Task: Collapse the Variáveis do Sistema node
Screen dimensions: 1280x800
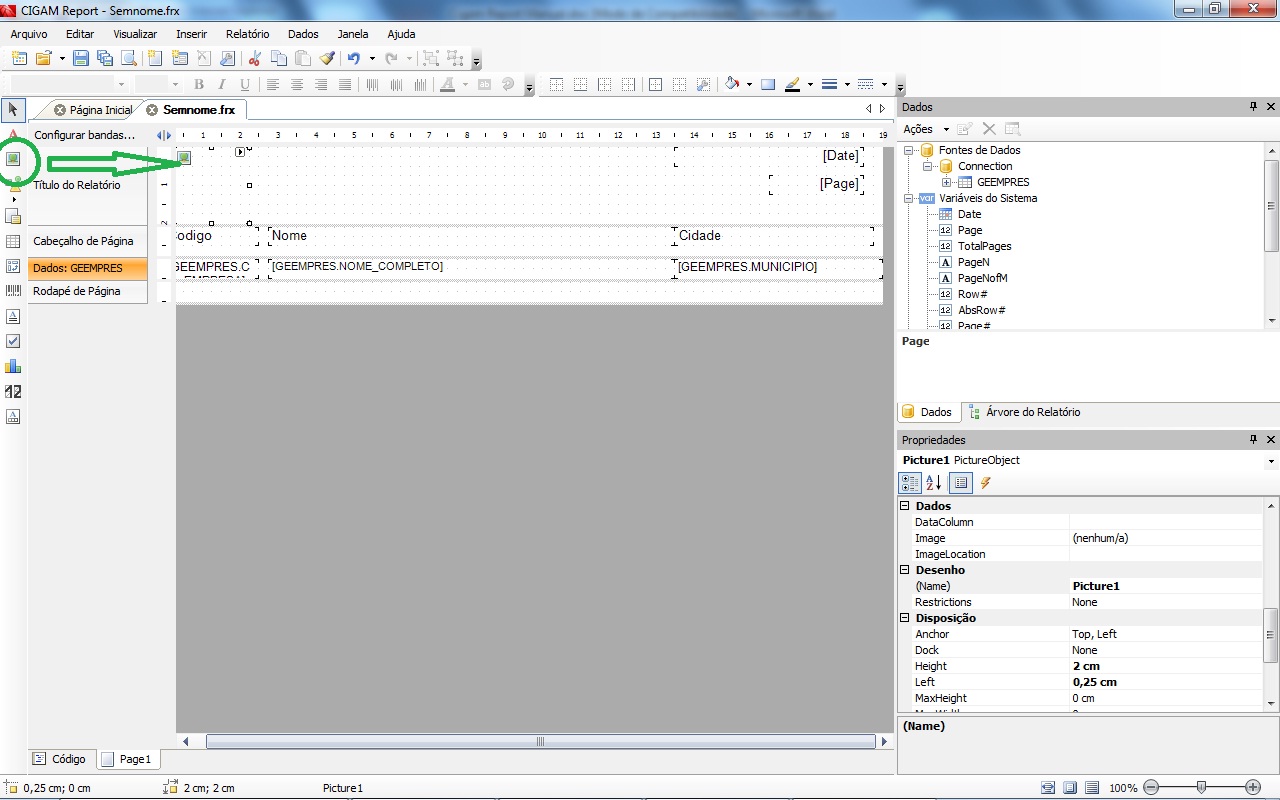Action: (x=909, y=198)
